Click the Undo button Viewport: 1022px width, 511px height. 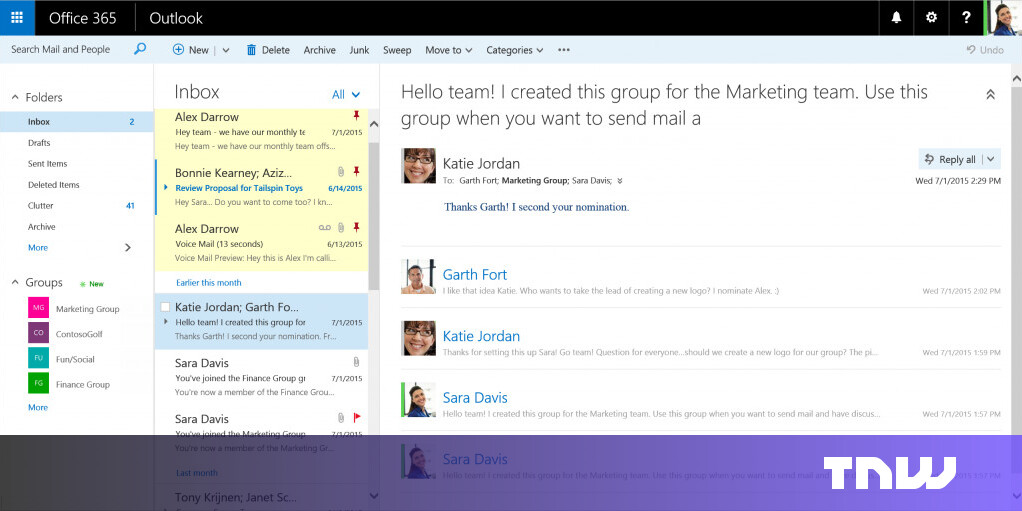click(x=985, y=50)
